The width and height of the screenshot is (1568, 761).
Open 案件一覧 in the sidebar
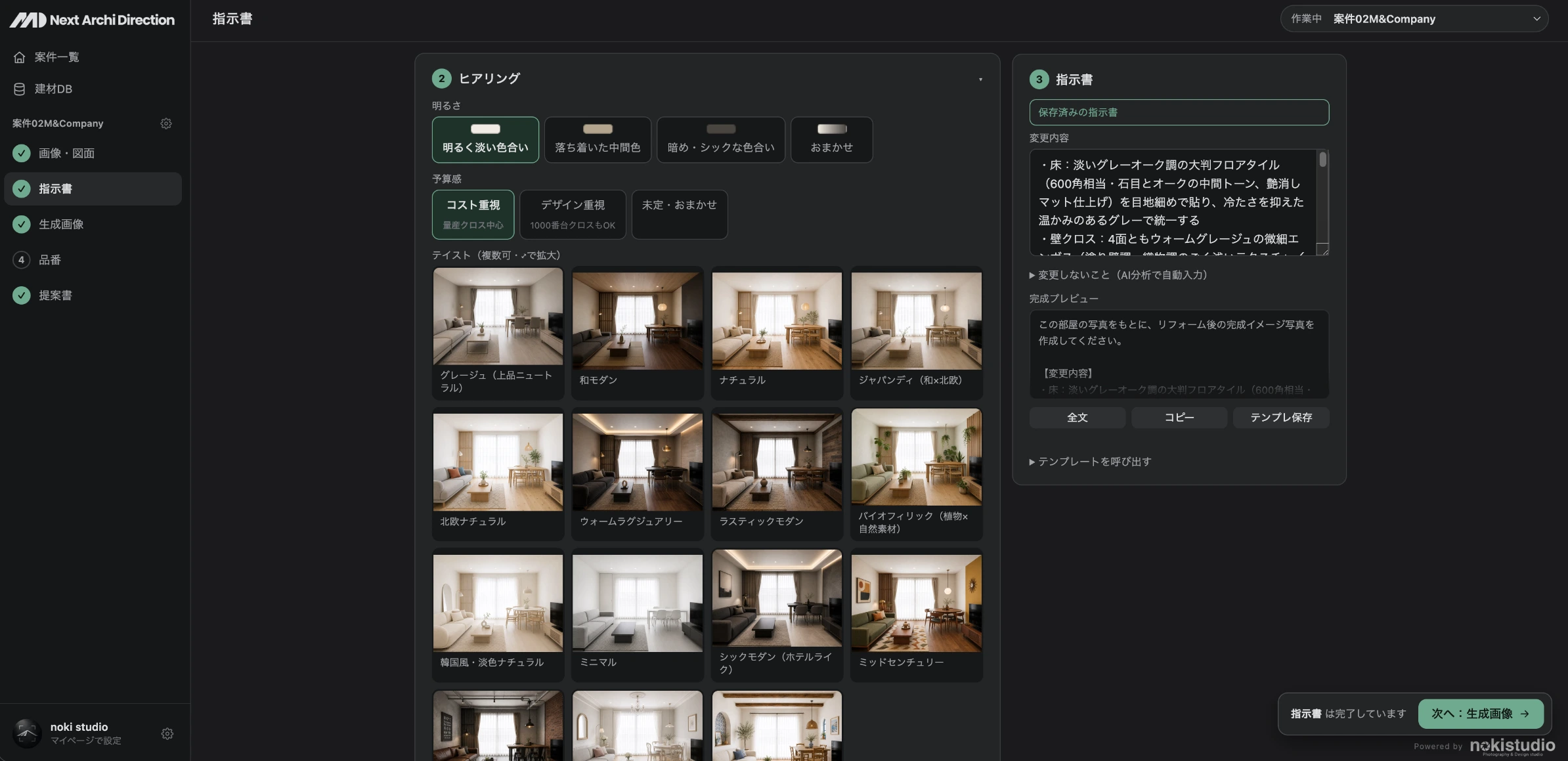tap(93, 57)
